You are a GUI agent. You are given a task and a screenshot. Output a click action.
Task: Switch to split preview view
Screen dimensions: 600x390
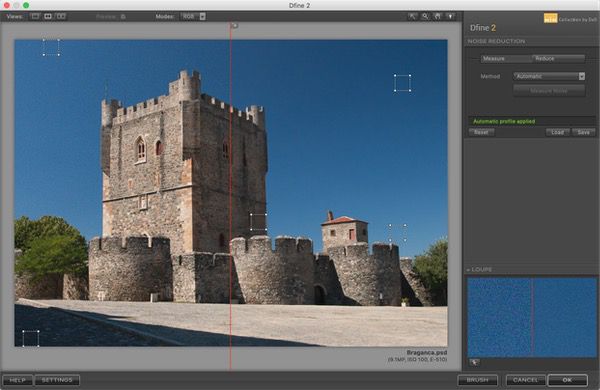click(x=48, y=16)
